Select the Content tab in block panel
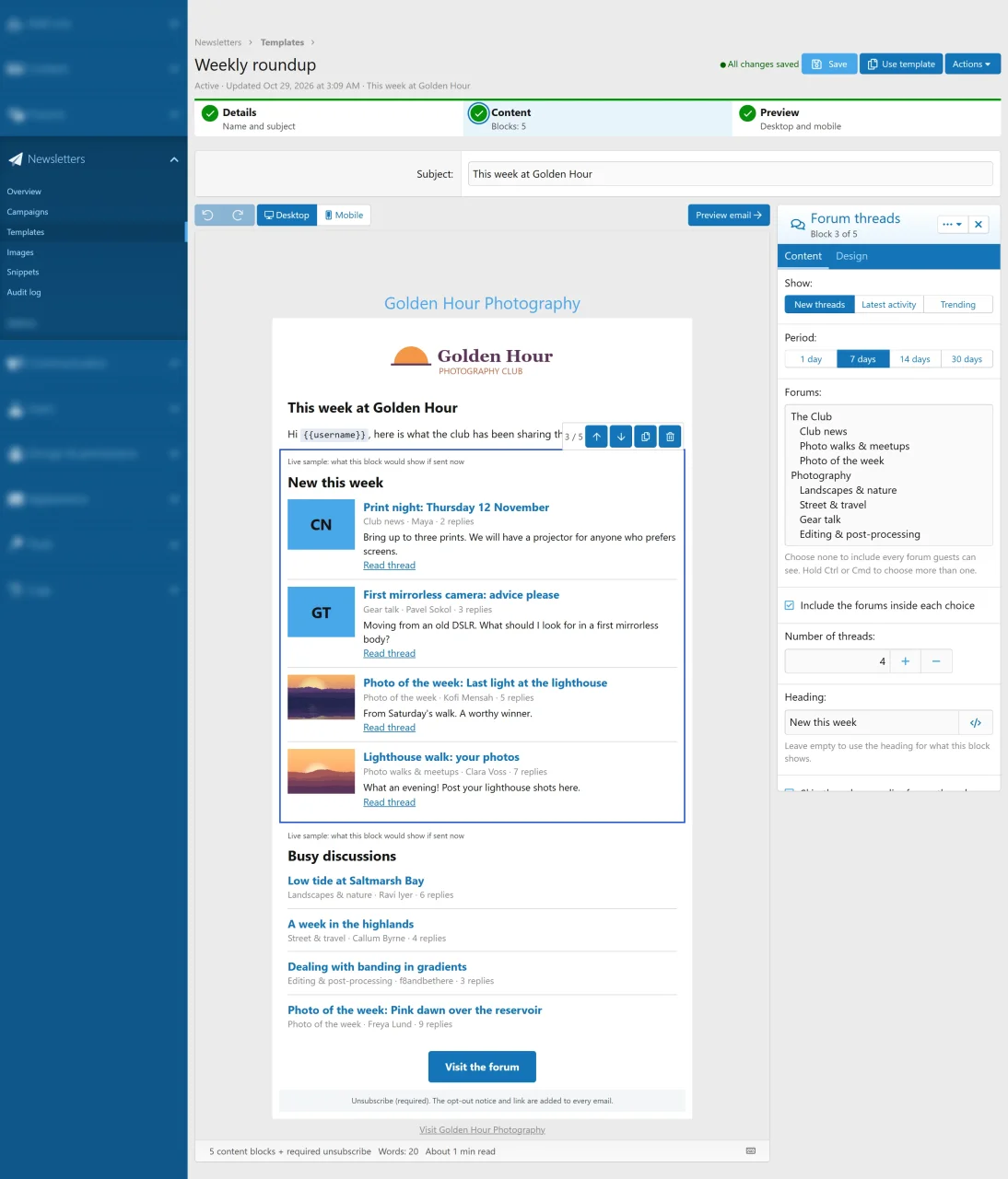This screenshot has height=1179, width=1008. click(803, 256)
